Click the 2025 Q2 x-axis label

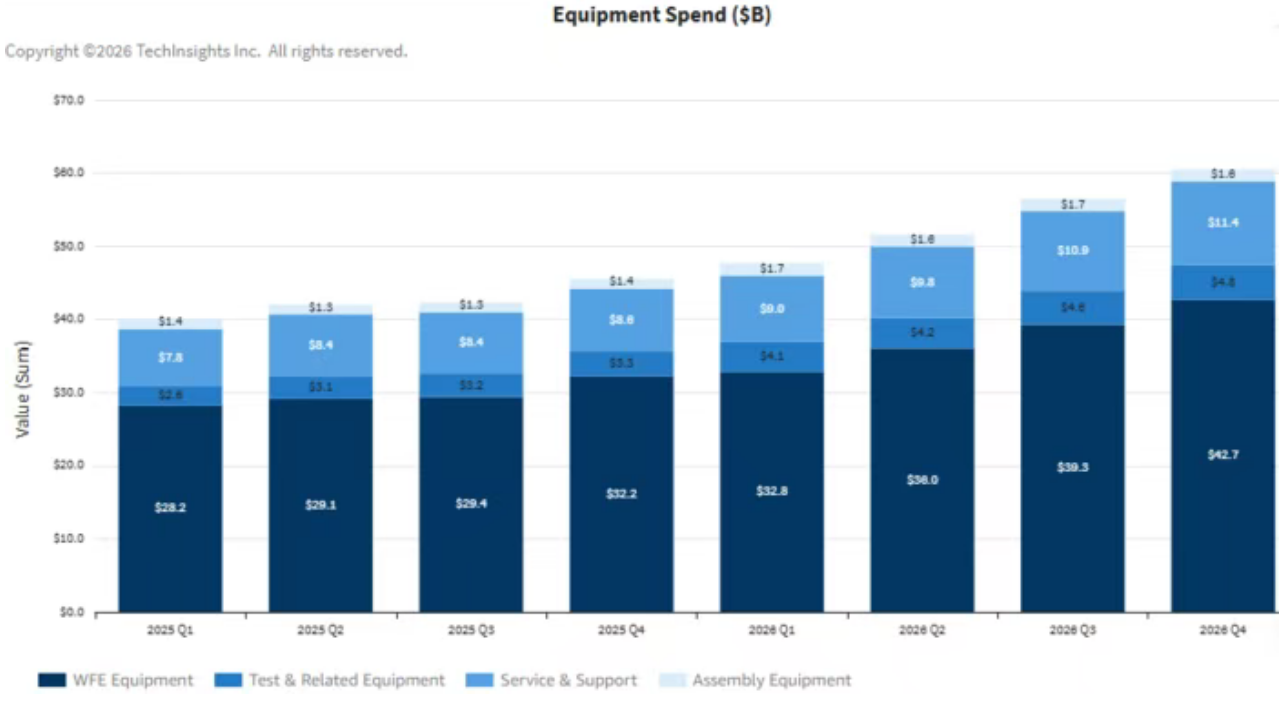click(x=320, y=631)
